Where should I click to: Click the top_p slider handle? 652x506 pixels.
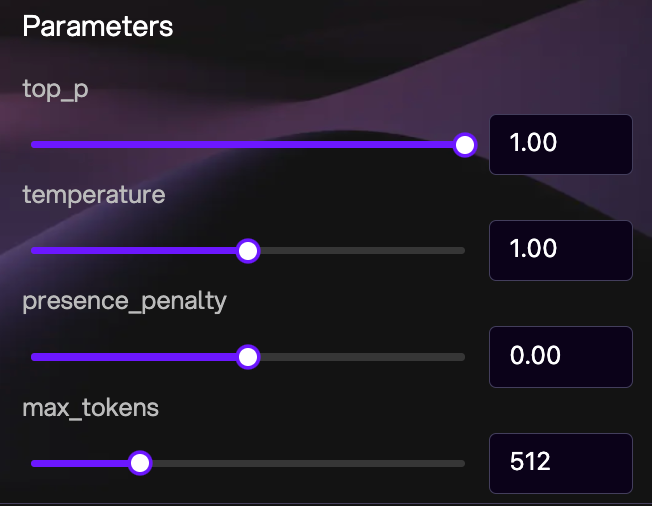point(464,145)
